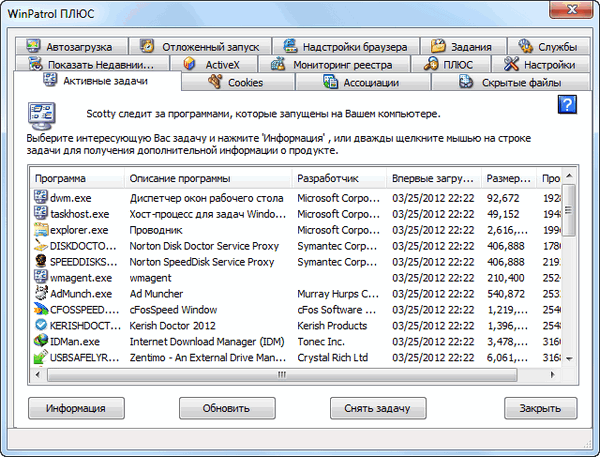This screenshot has width=600, height=457.
Task: Sort by Разработчик column header
Action: 338,178
